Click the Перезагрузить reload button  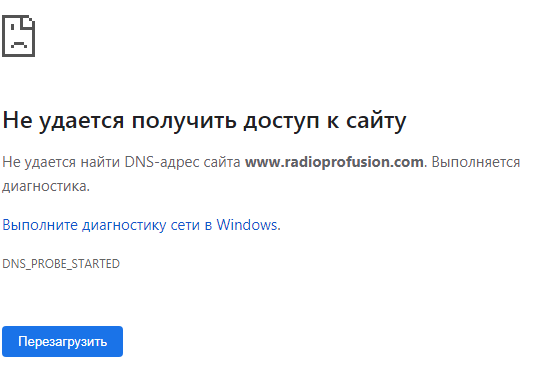(x=62, y=342)
